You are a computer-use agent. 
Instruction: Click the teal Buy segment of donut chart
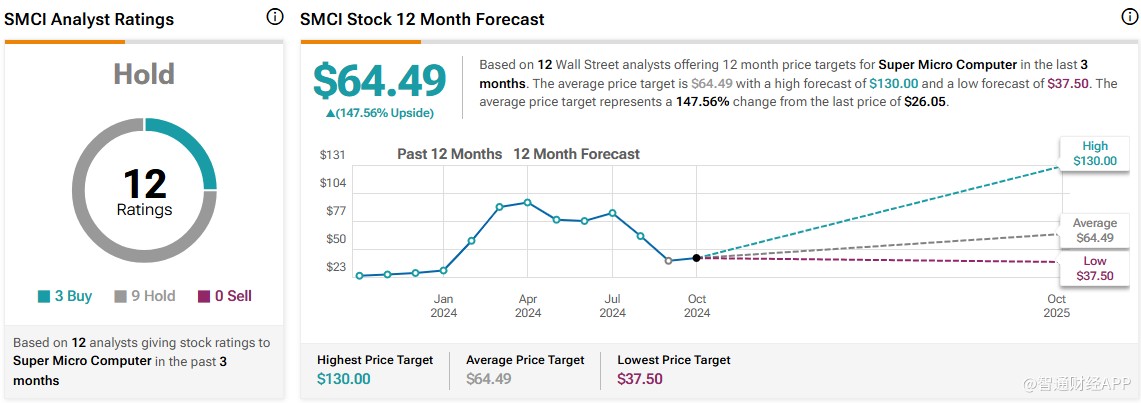pos(189,145)
